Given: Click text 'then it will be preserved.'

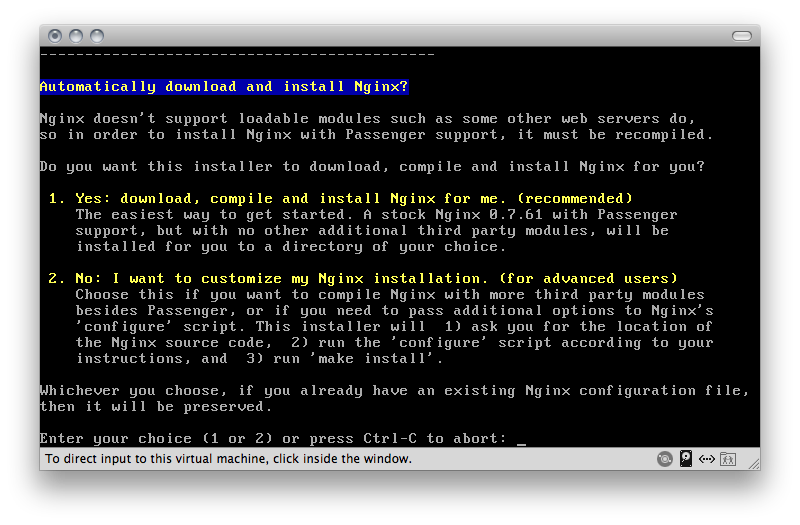Looking at the screenshot, I should [x=156, y=407].
